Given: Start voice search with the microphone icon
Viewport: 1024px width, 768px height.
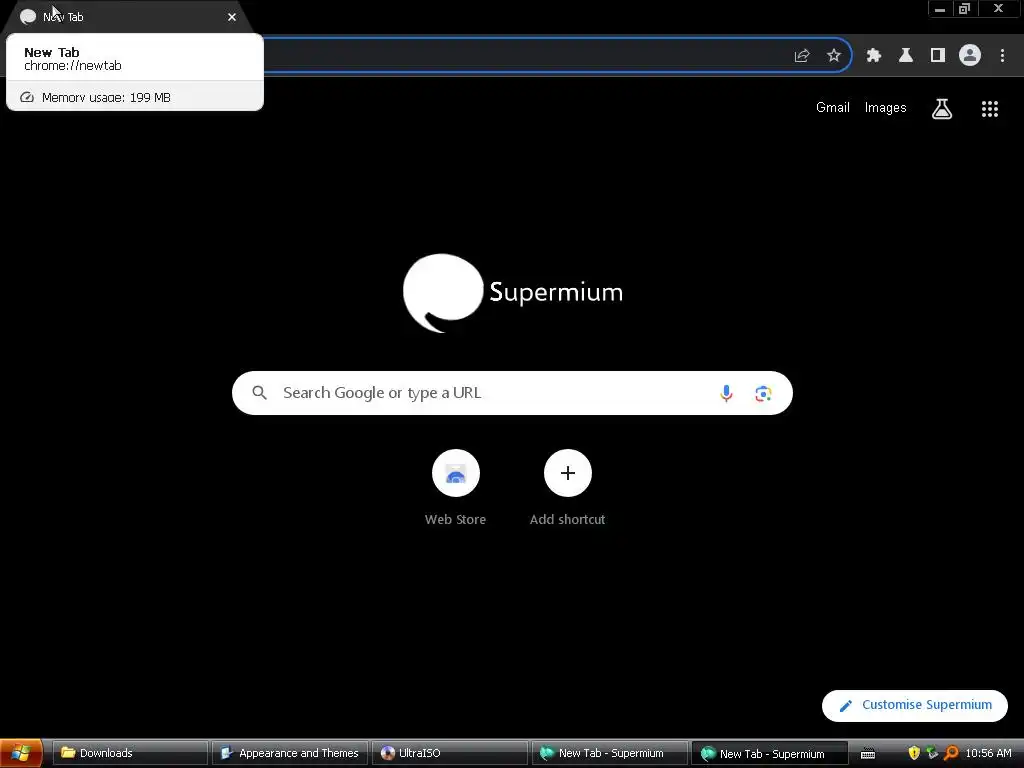Looking at the screenshot, I should tap(726, 393).
